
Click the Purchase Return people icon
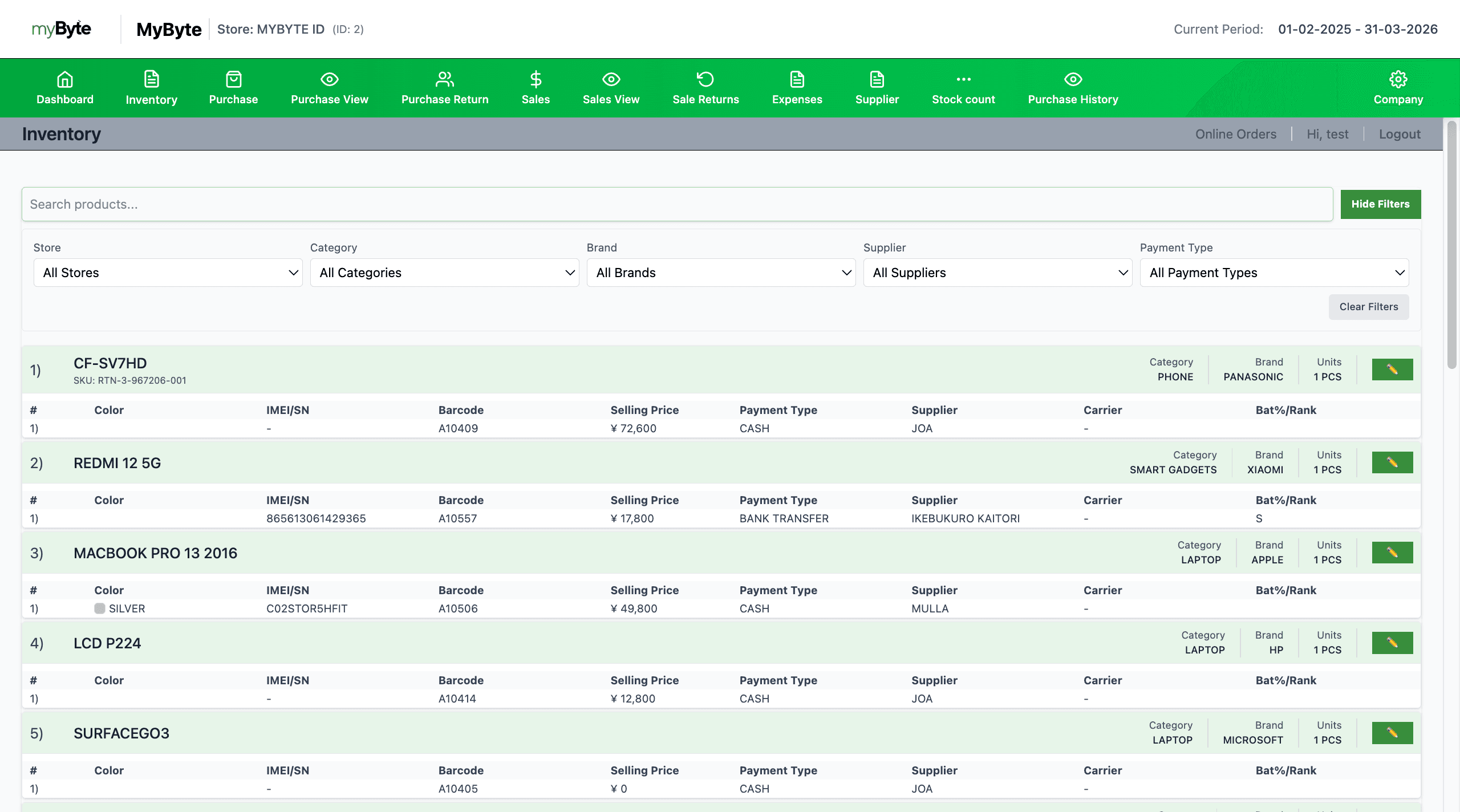(x=444, y=79)
